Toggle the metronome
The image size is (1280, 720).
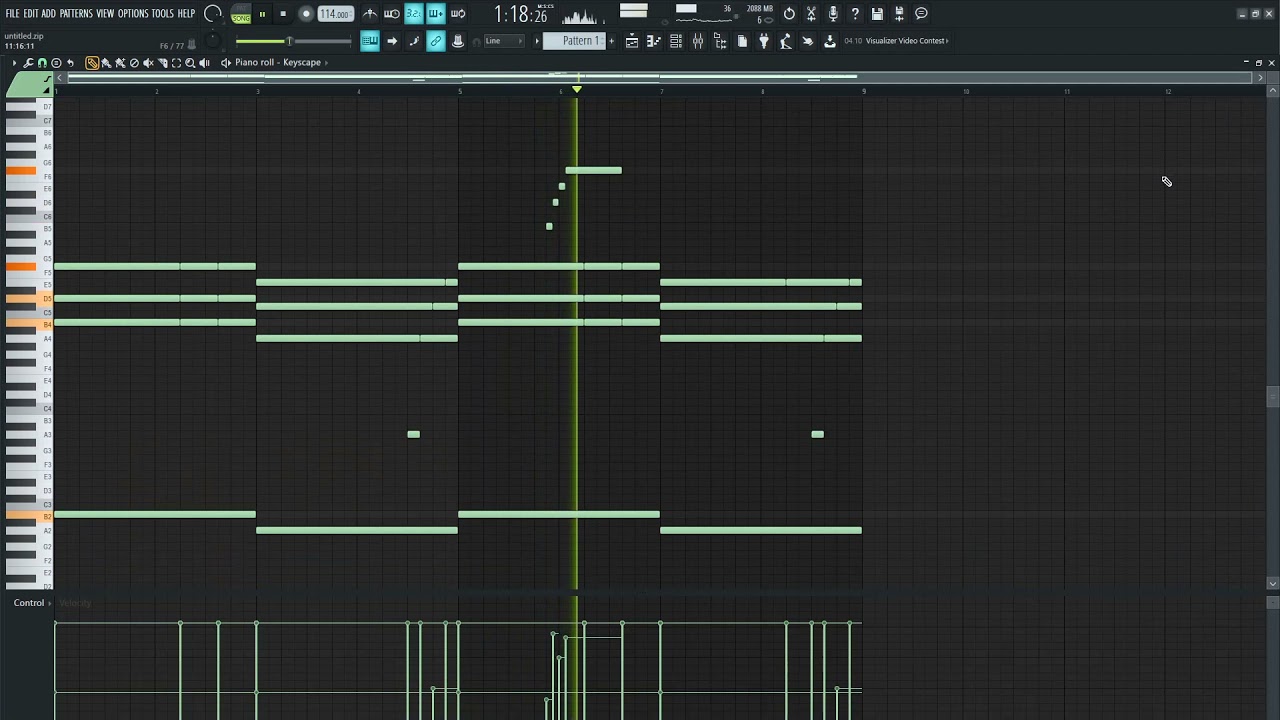tap(370, 14)
